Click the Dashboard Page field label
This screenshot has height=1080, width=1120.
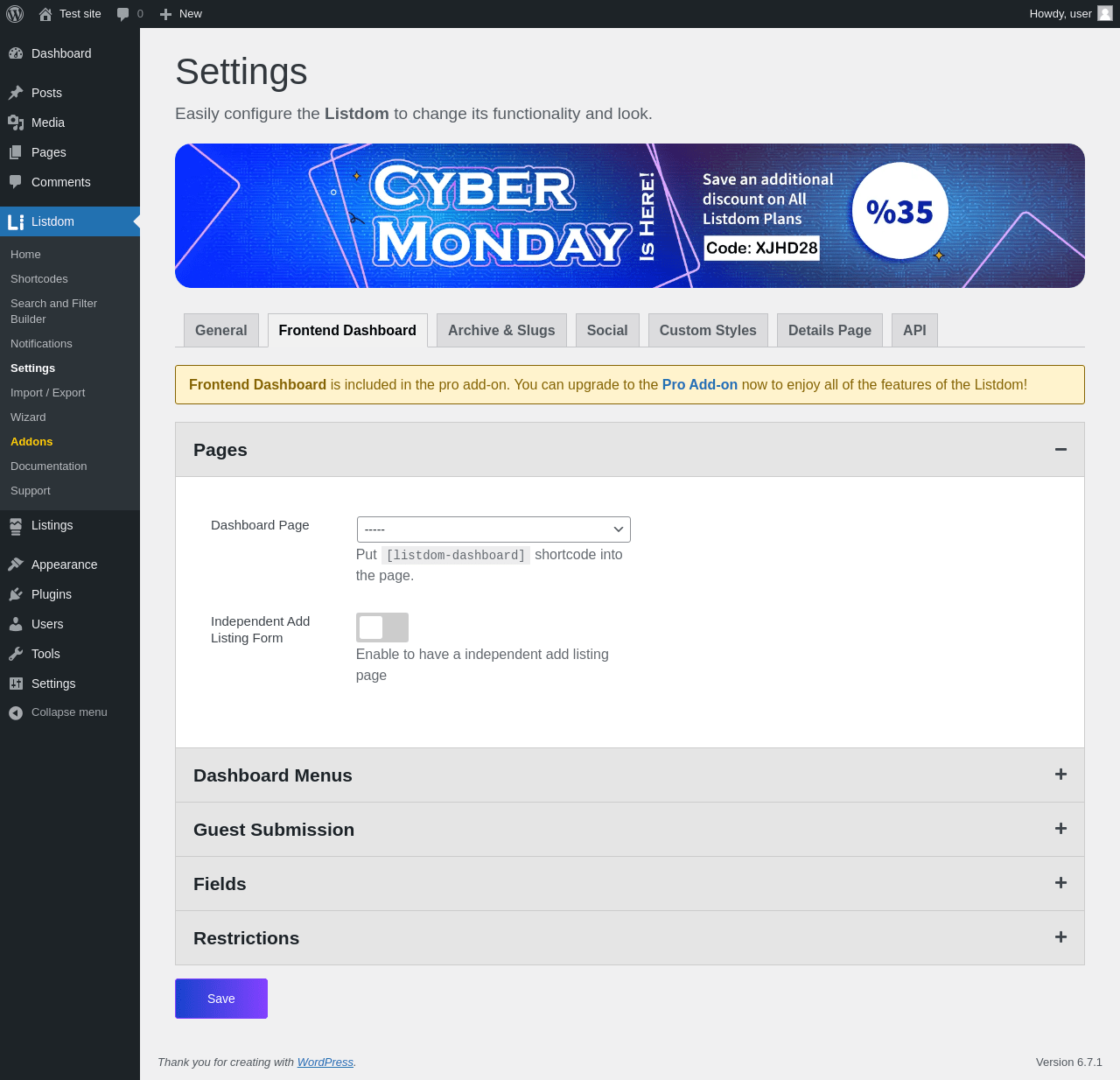[260, 525]
